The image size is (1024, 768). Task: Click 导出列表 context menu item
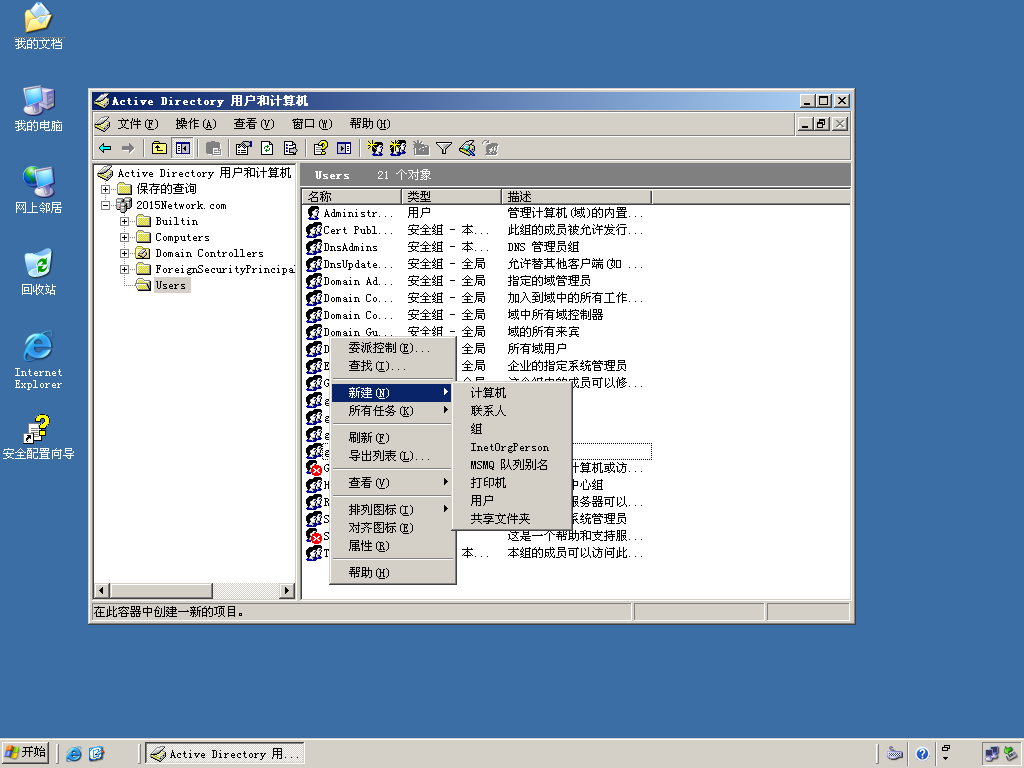click(392, 456)
